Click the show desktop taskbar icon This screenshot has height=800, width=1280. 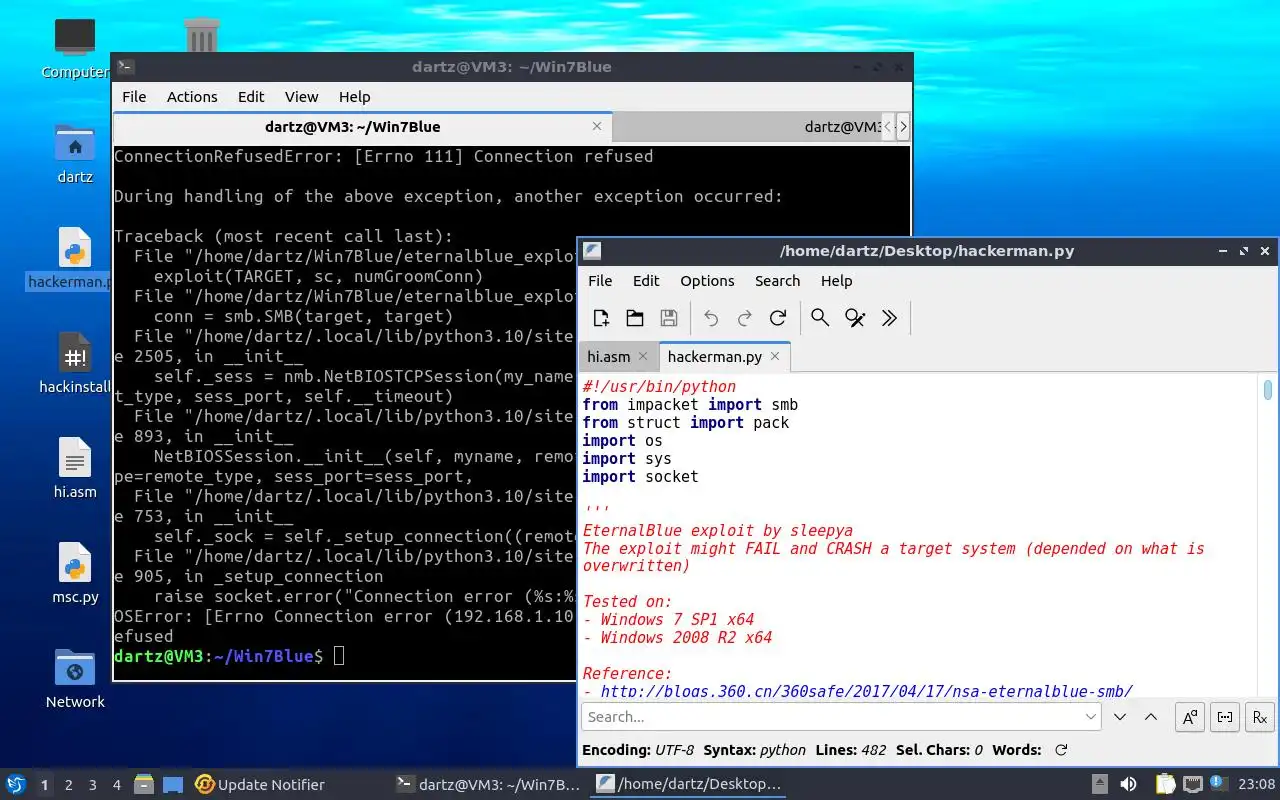[x=173, y=784]
